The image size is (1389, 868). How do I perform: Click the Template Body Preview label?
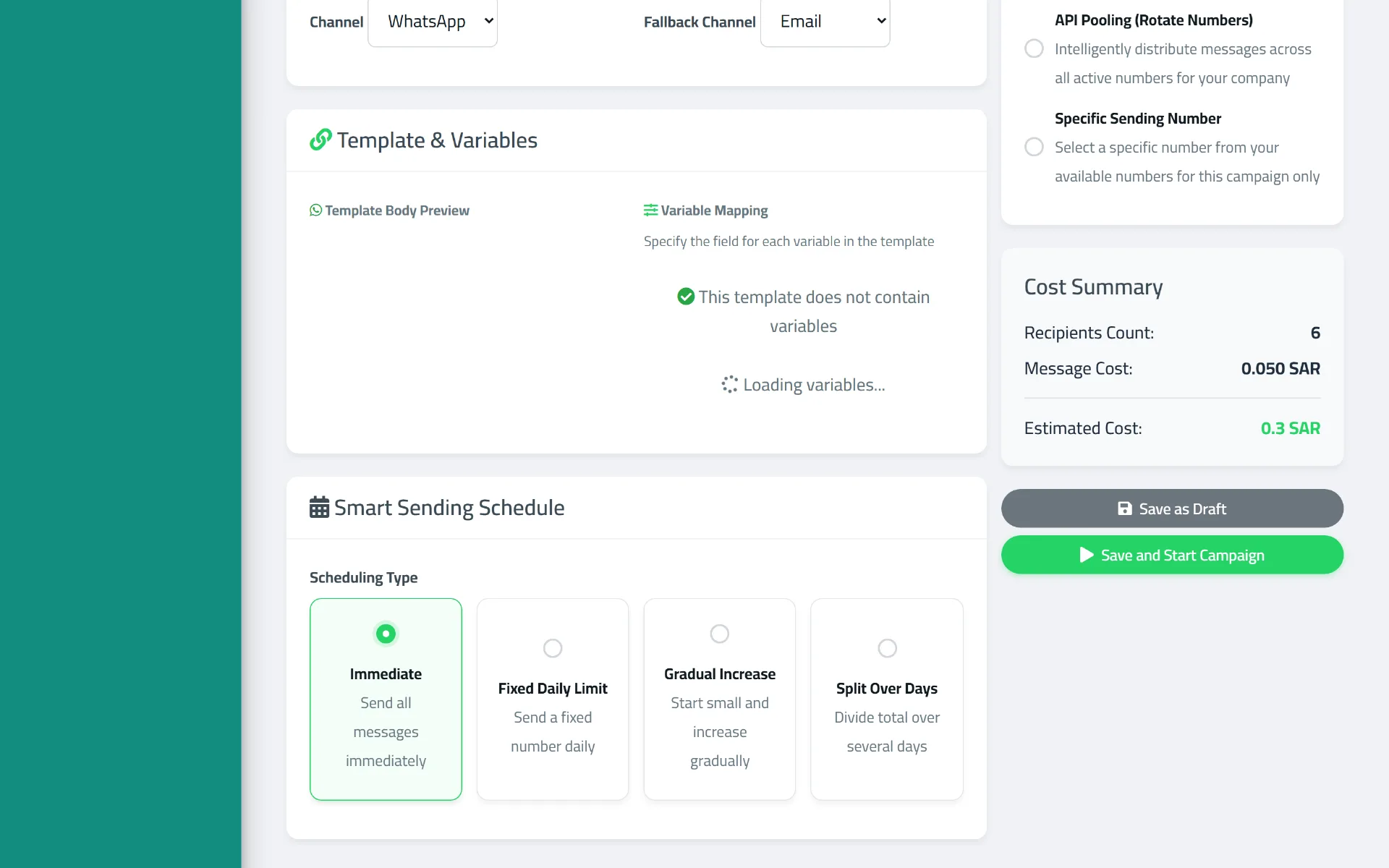pyautogui.click(x=397, y=210)
